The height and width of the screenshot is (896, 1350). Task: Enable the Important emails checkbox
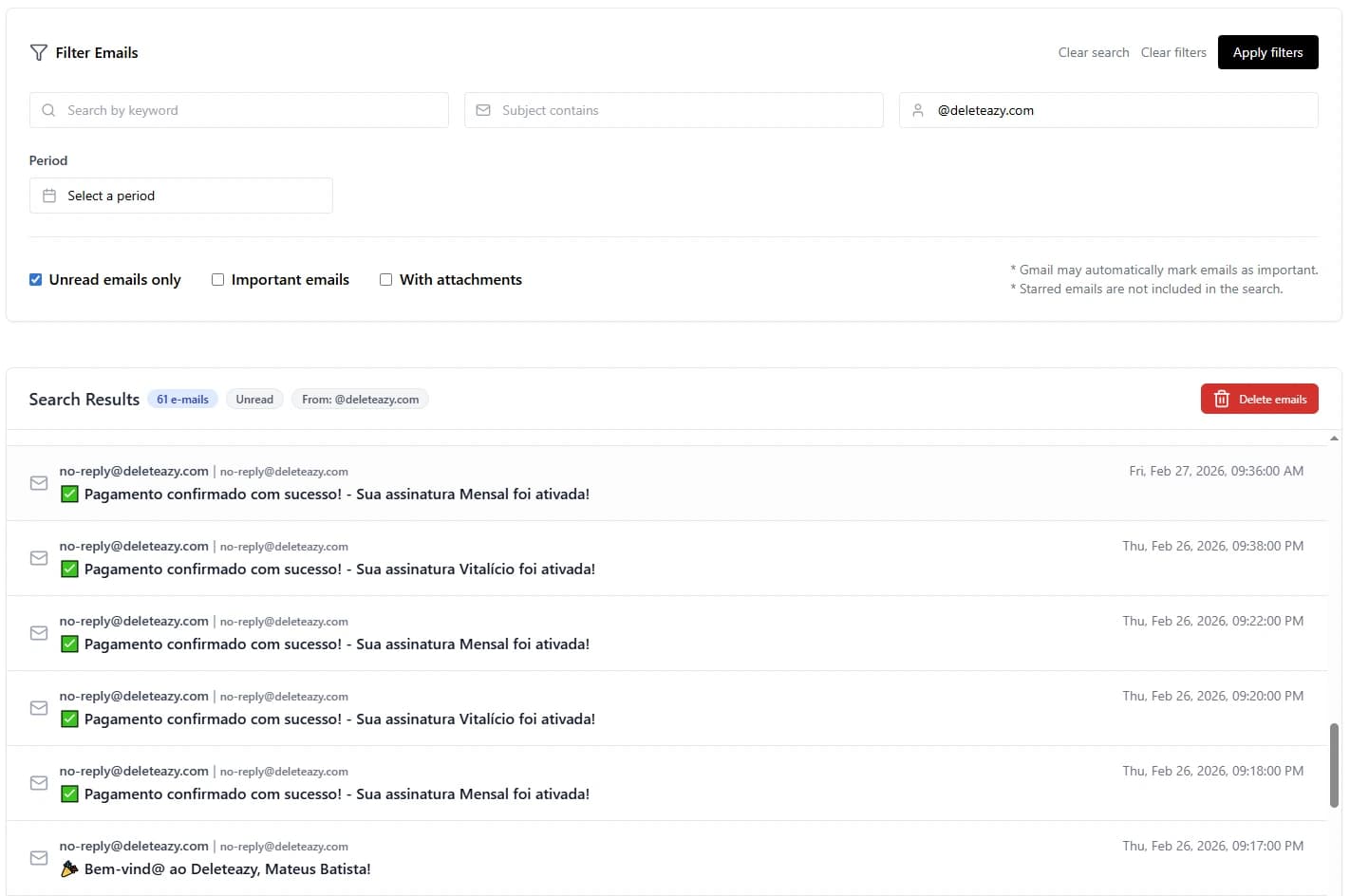217,280
